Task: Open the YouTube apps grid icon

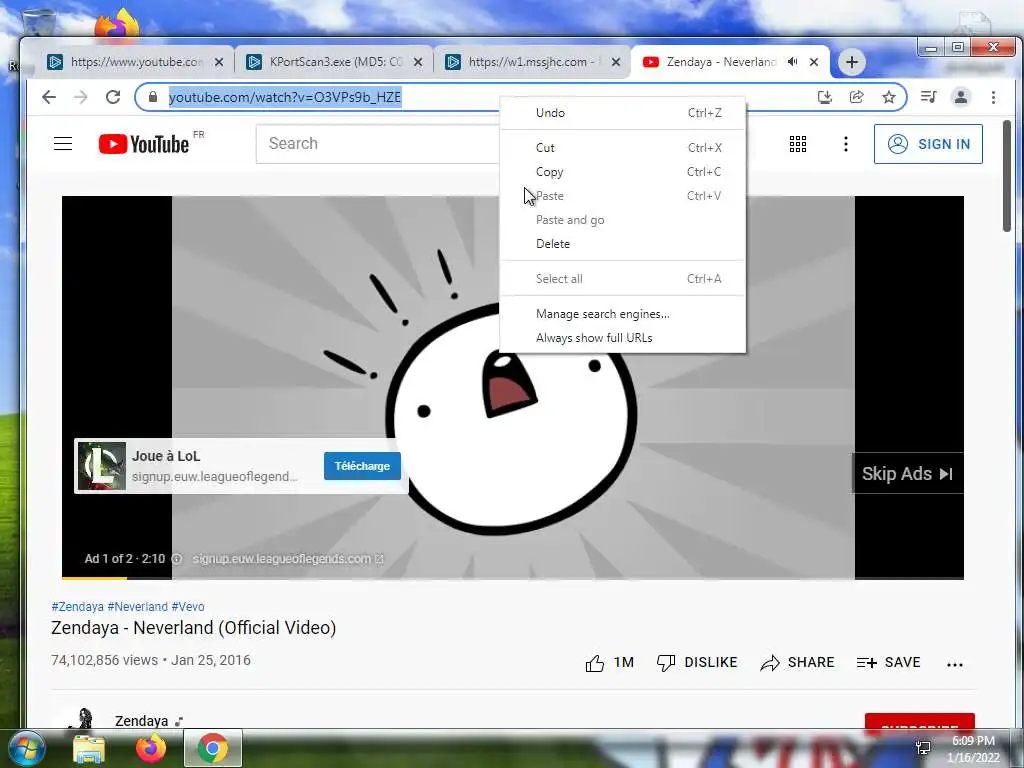Action: pyautogui.click(x=798, y=144)
